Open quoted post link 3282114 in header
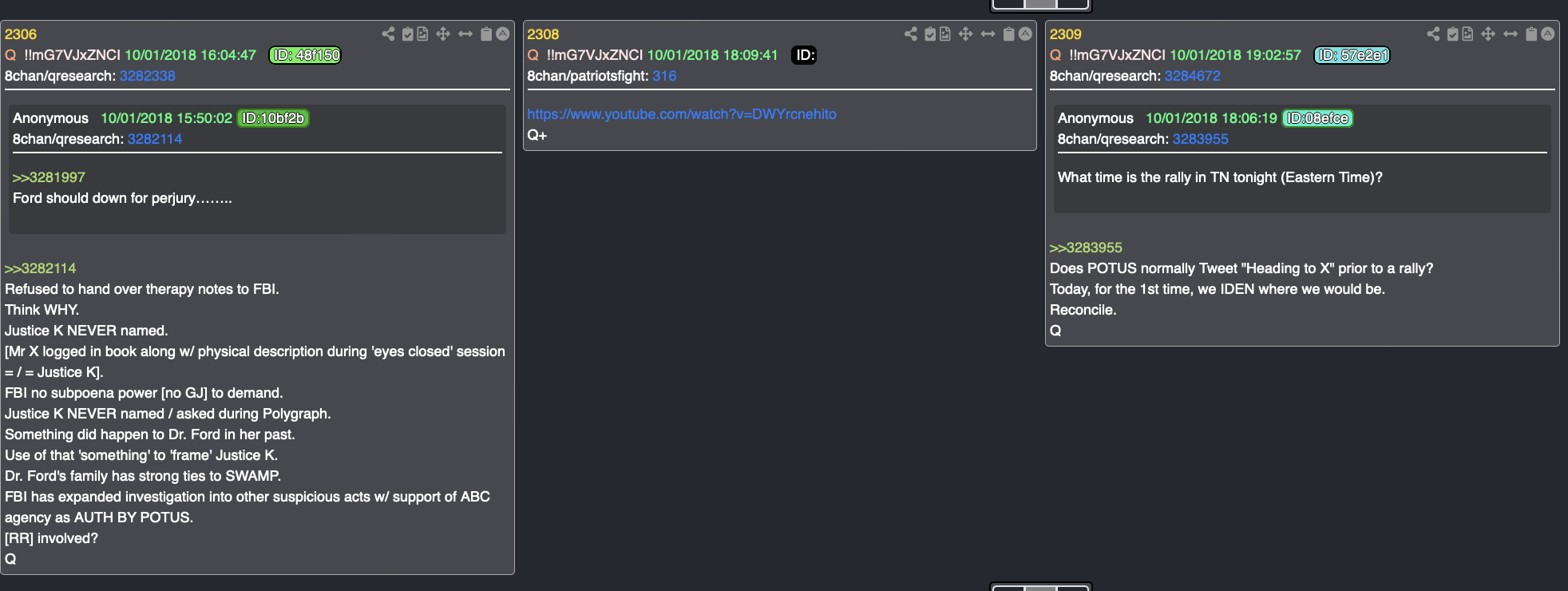Image resolution: width=1568 pixels, height=591 pixels. point(155,139)
